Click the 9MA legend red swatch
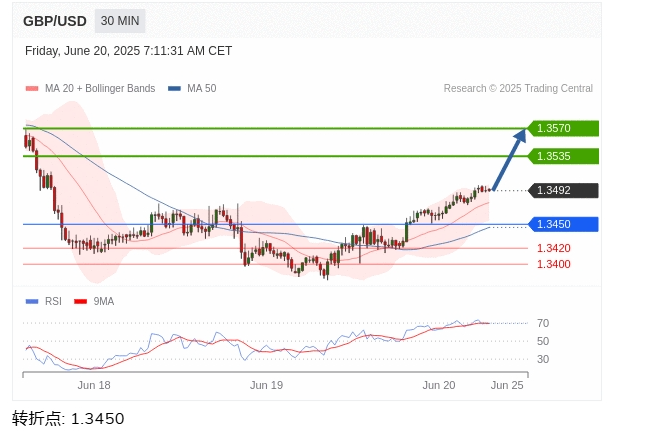The image size is (662, 435). [x=80, y=302]
